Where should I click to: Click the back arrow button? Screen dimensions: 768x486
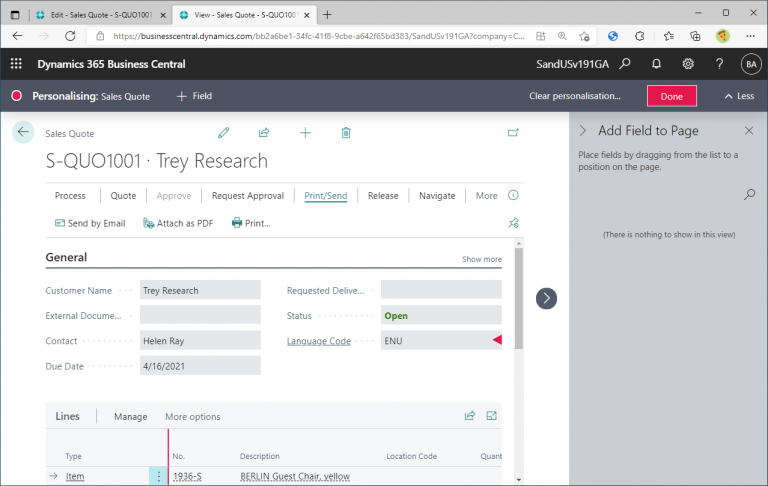(x=23, y=132)
